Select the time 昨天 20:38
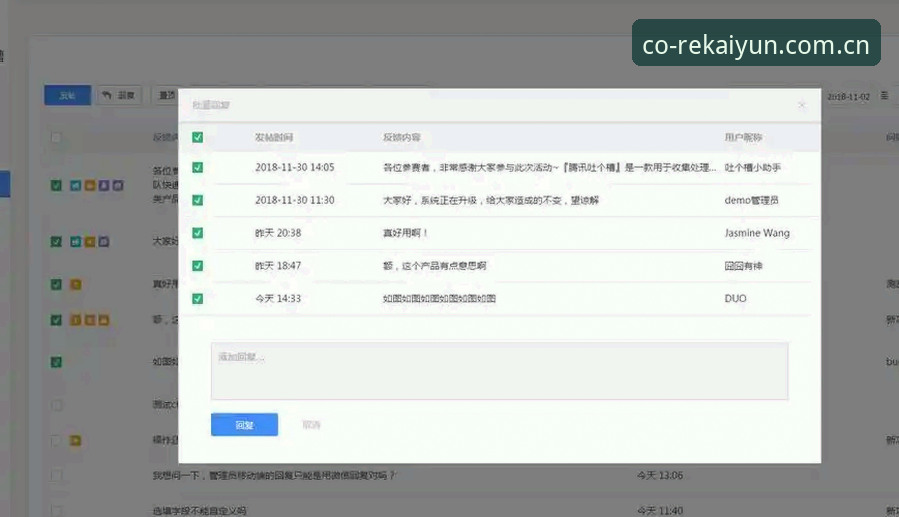Image resolution: width=899 pixels, height=517 pixels. pos(278,233)
